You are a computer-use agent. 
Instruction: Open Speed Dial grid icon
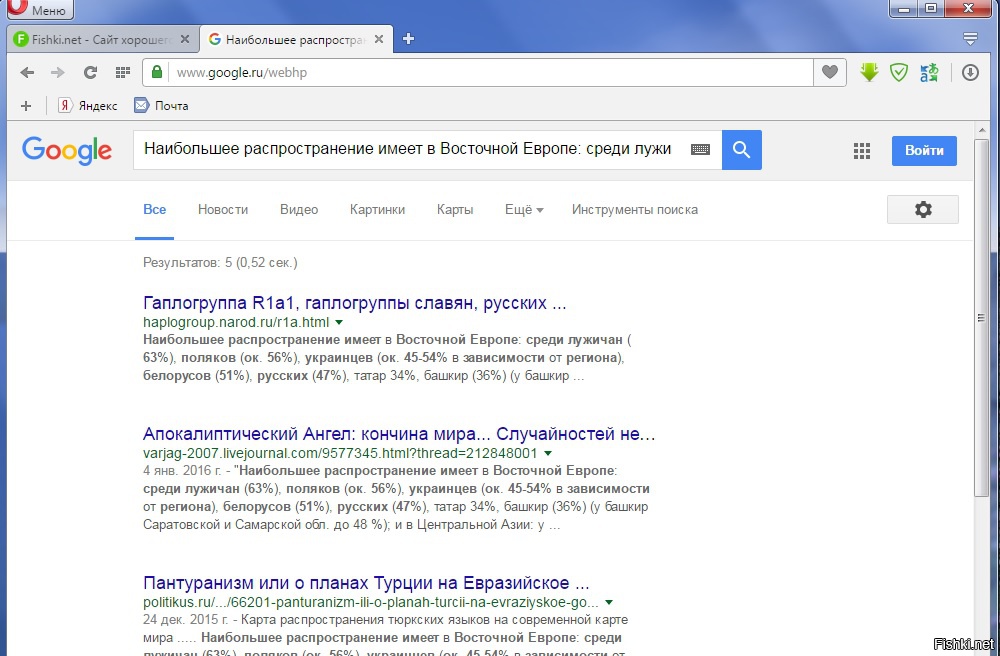pos(123,73)
